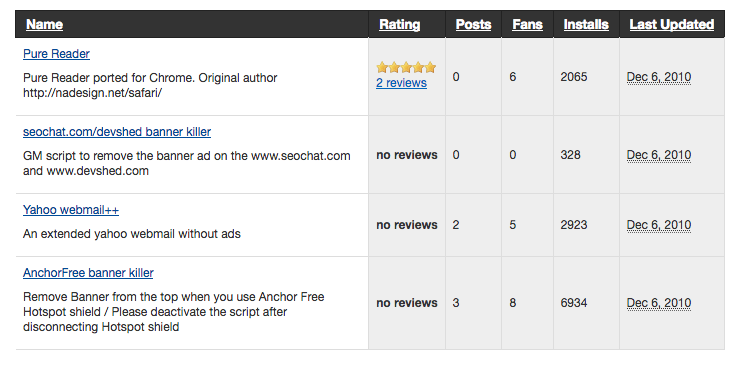Click the five-star rating icon for Pure Reader

coord(406,67)
